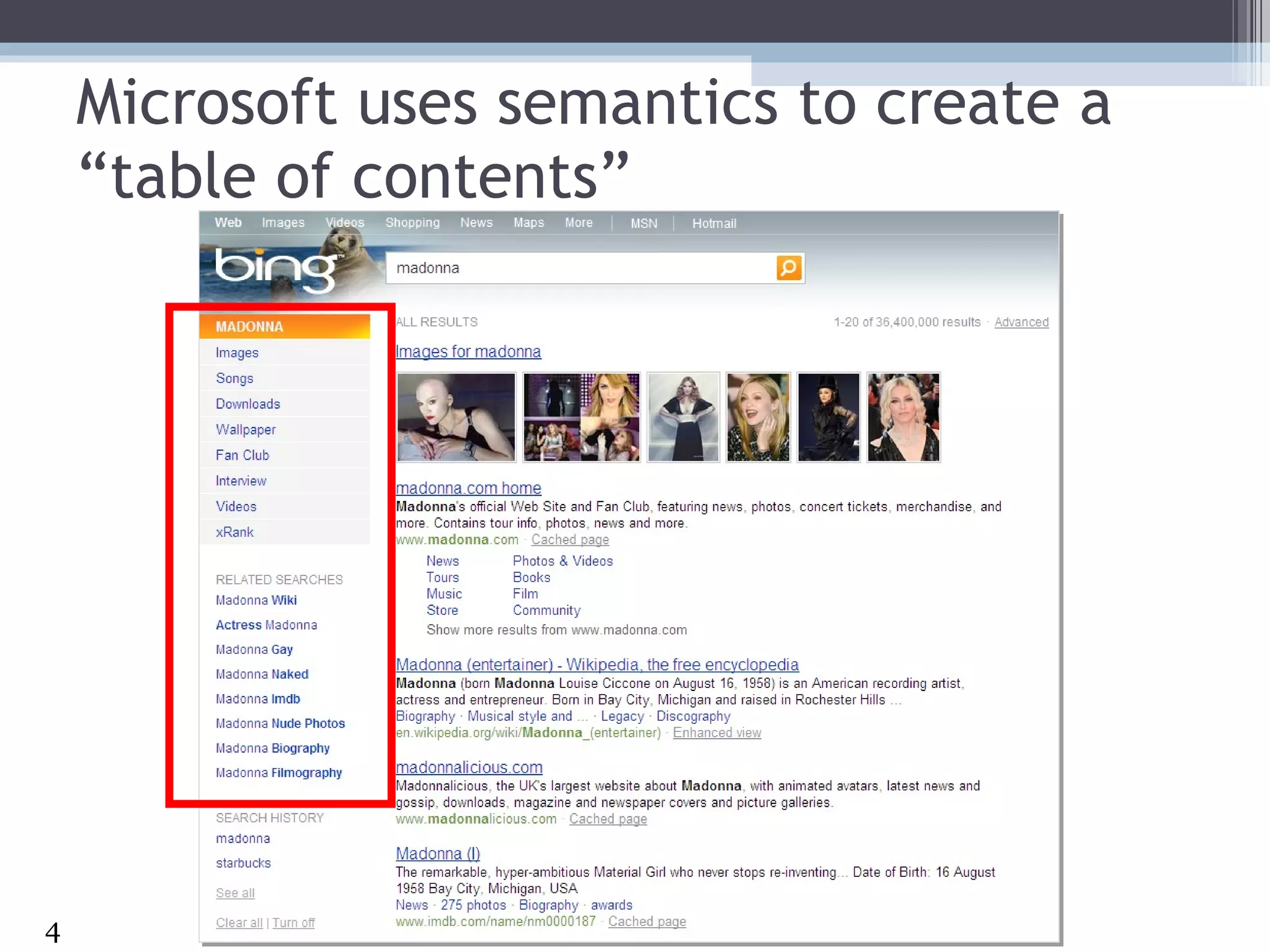Click the Community sitelink
The width and height of the screenshot is (1270, 952).
546,610
